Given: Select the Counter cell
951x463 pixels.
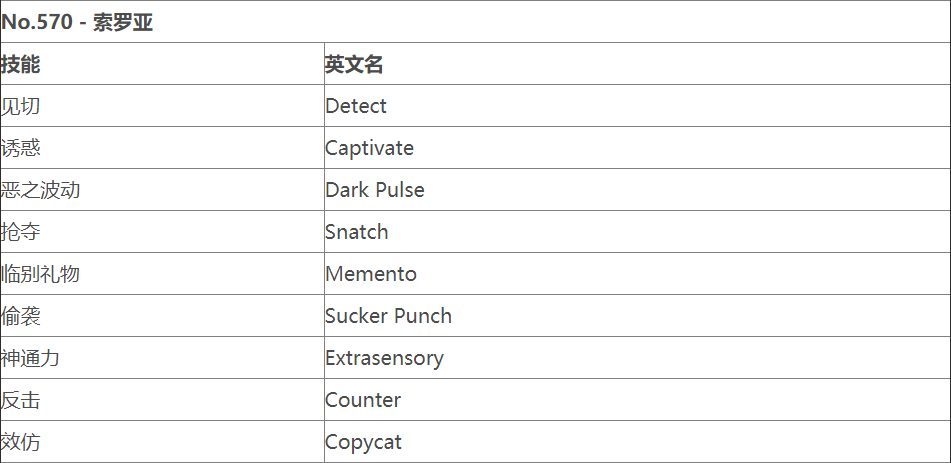Looking at the screenshot, I should (x=363, y=400).
